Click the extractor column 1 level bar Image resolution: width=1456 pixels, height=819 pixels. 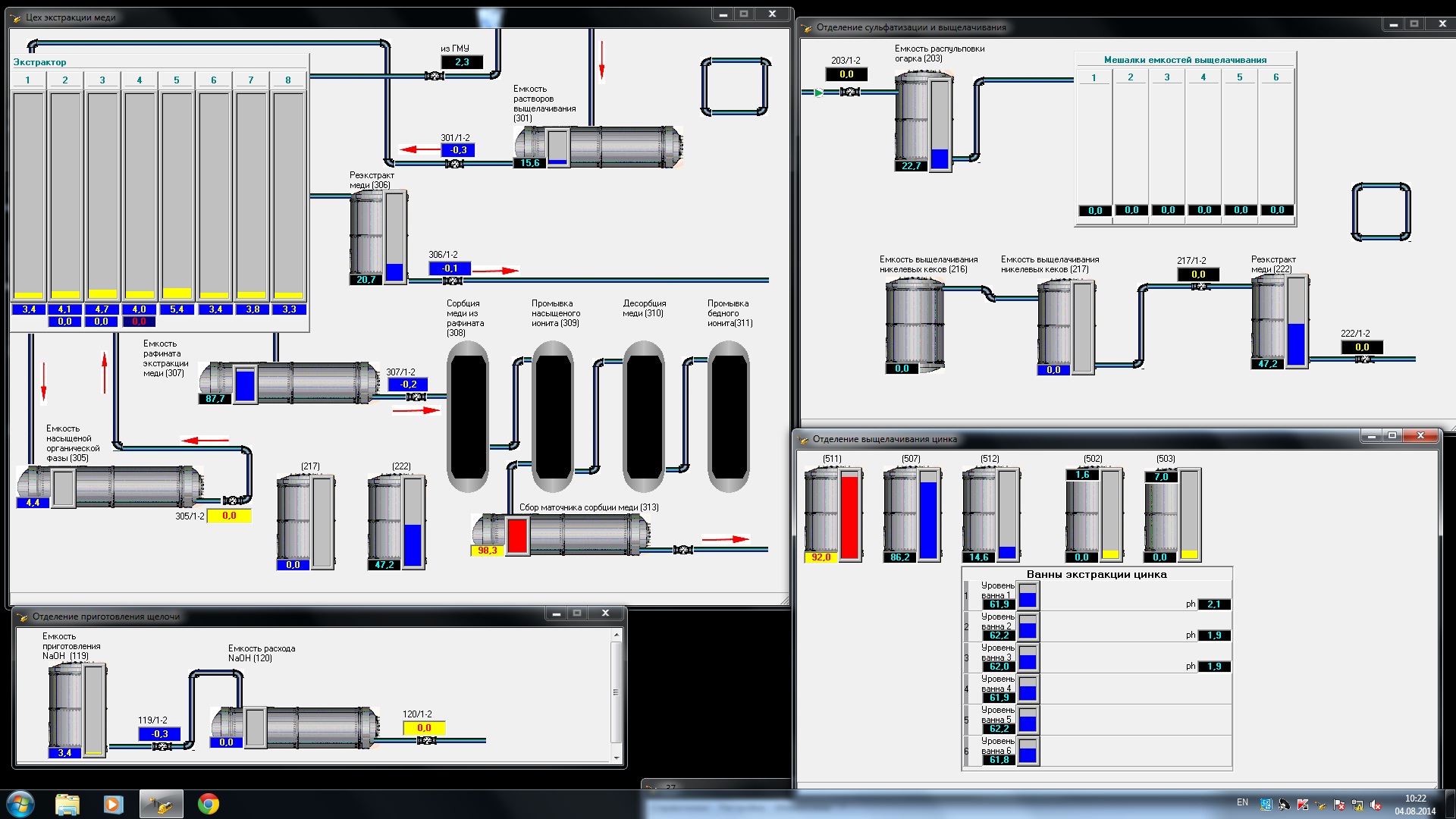[29, 196]
